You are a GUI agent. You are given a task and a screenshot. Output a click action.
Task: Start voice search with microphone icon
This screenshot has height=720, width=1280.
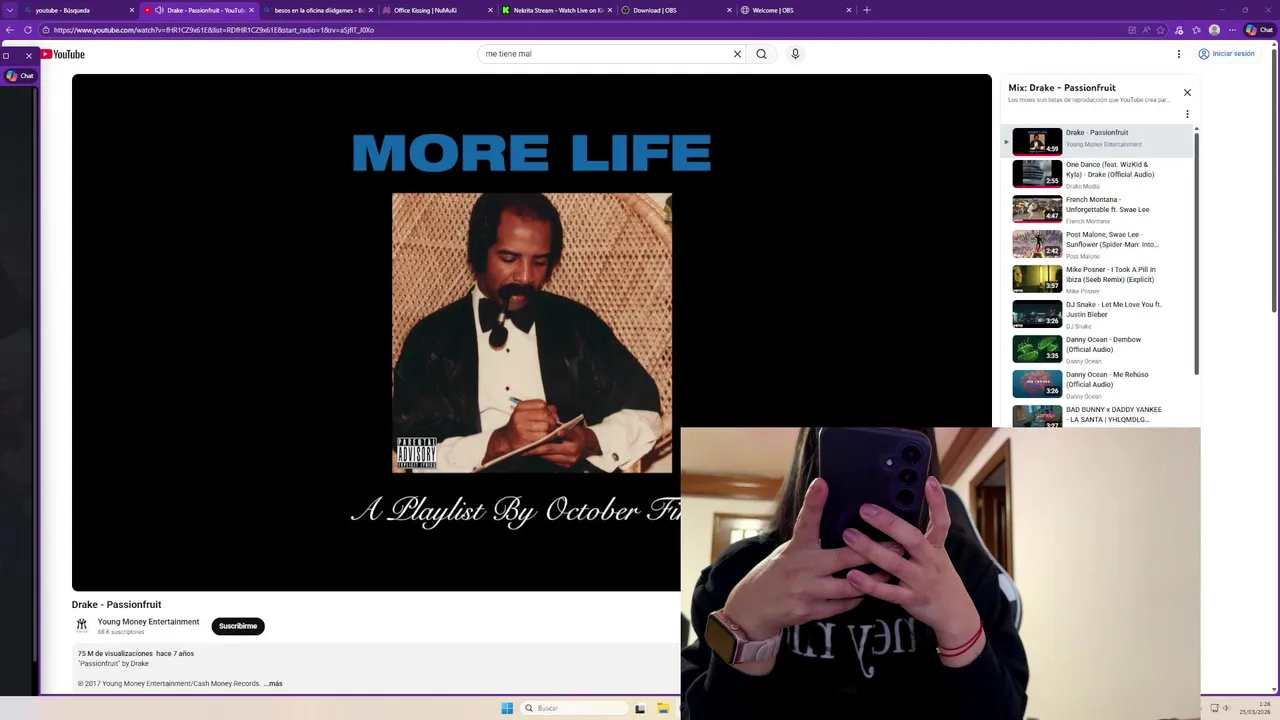coord(795,54)
